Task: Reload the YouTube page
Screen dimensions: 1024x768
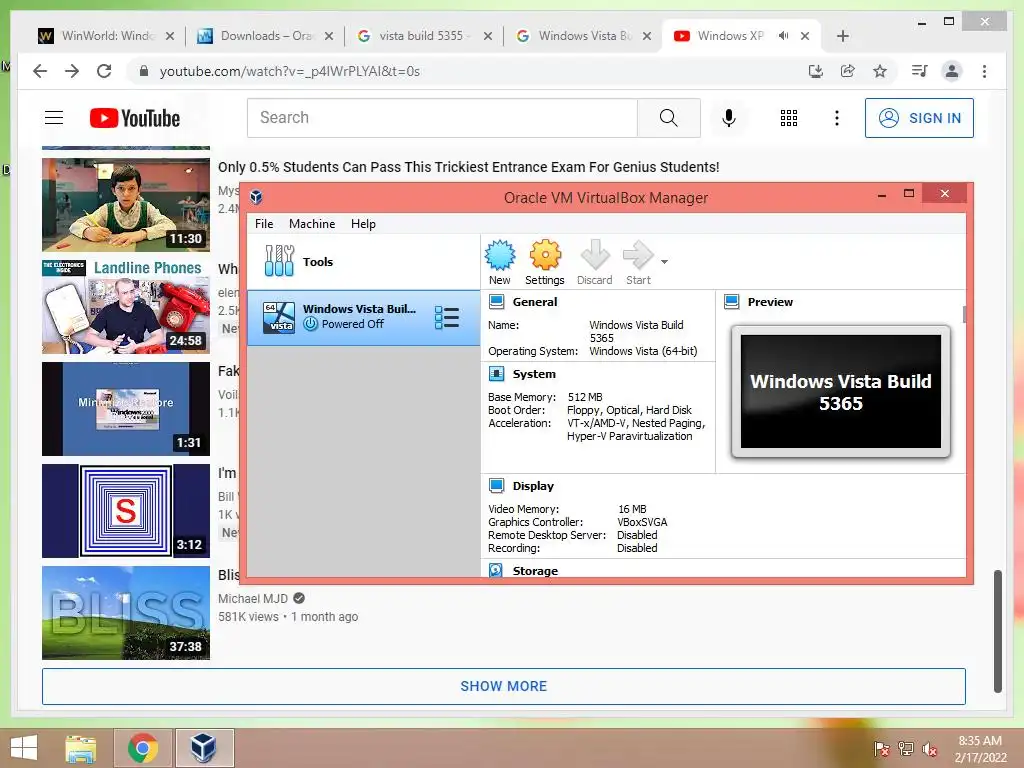Action: click(104, 71)
